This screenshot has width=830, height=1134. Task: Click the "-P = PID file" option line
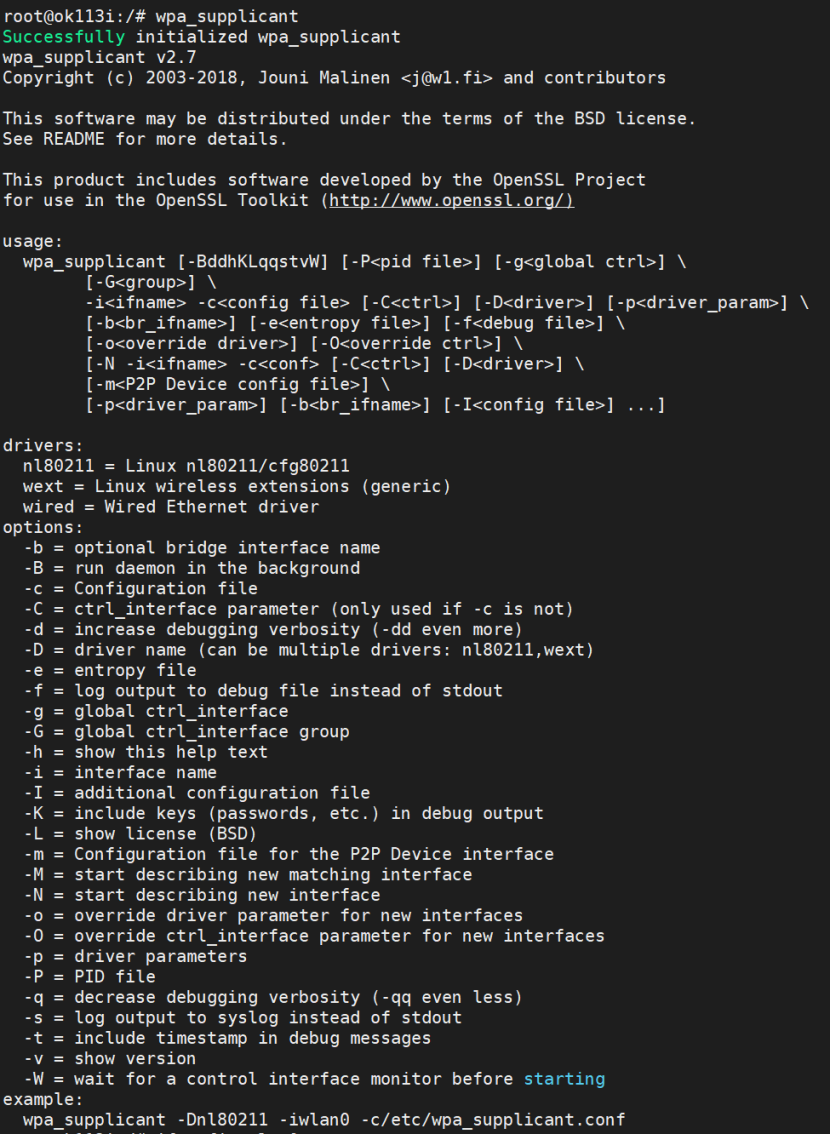[89, 976]
